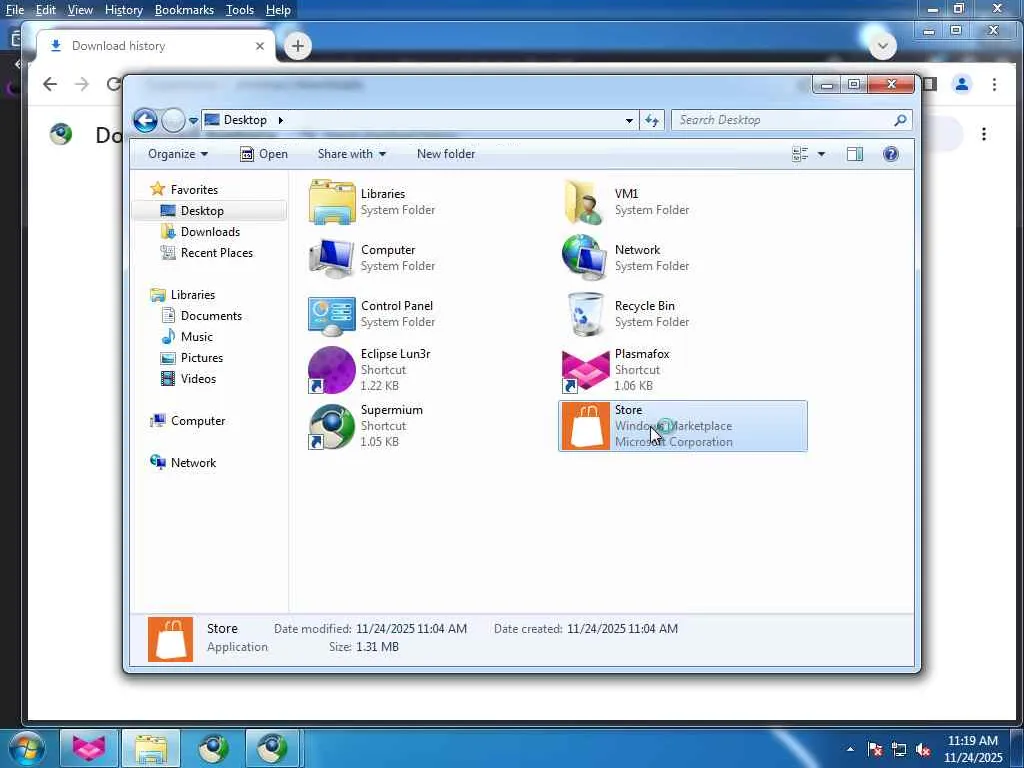The width and height of the screenshot is (1024, 768).
Task: Open Documents library in sidebar
Action: tap(211, 315)
